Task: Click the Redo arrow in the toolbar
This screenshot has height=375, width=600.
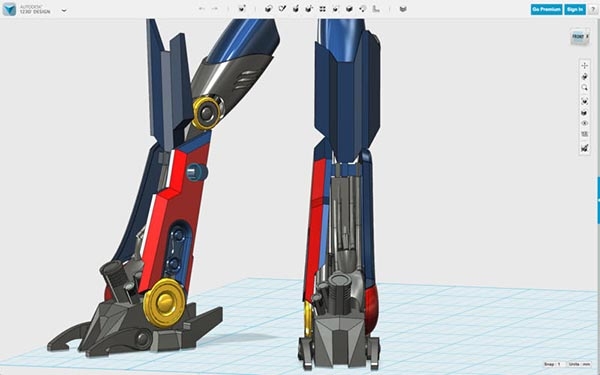Action: (215, 9)
